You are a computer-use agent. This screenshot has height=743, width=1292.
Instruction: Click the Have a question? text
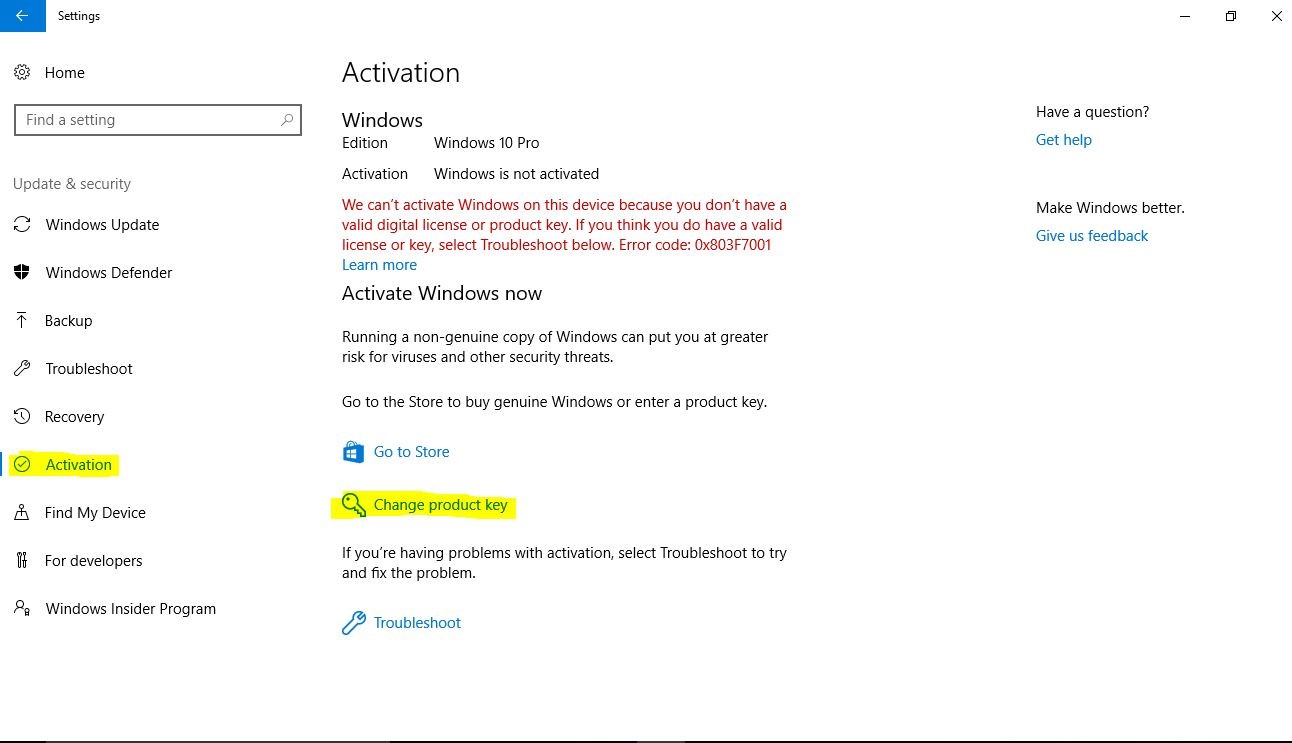[x=1093, y=112]
